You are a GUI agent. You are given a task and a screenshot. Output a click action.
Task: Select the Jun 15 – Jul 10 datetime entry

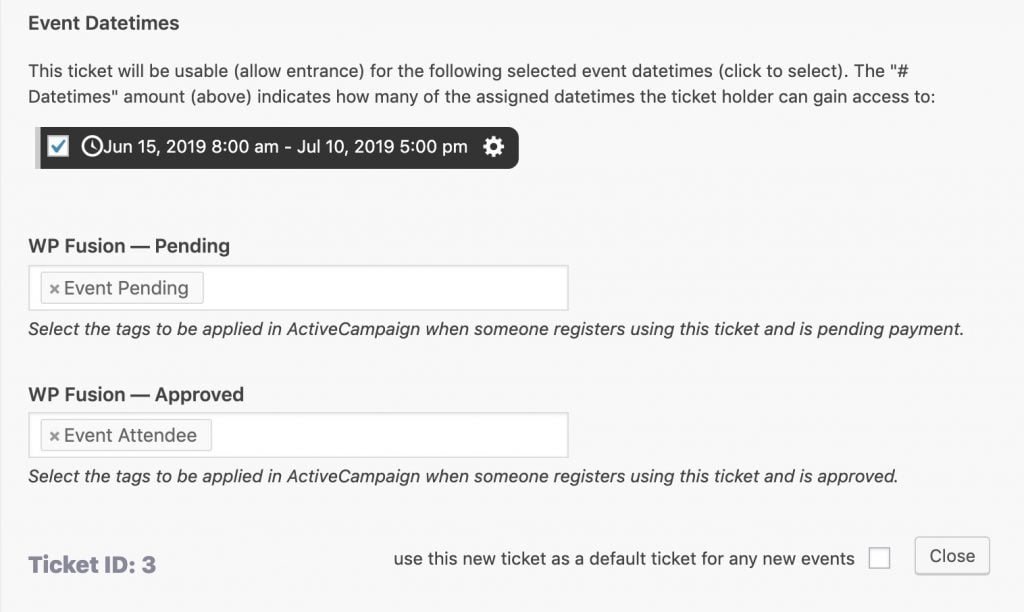coord(277,148)
